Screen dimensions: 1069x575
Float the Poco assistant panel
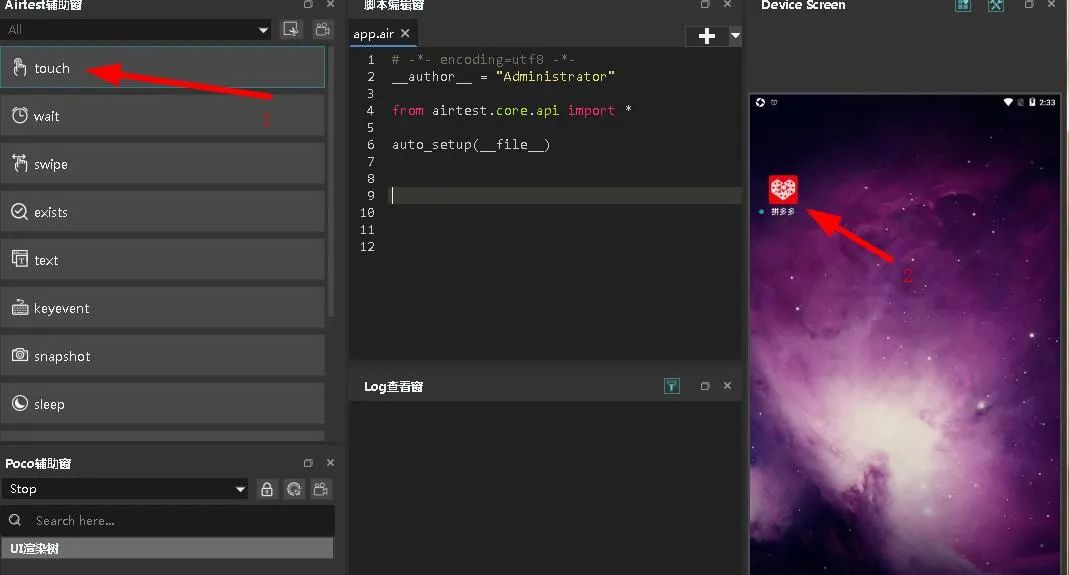tap(308, 463)
